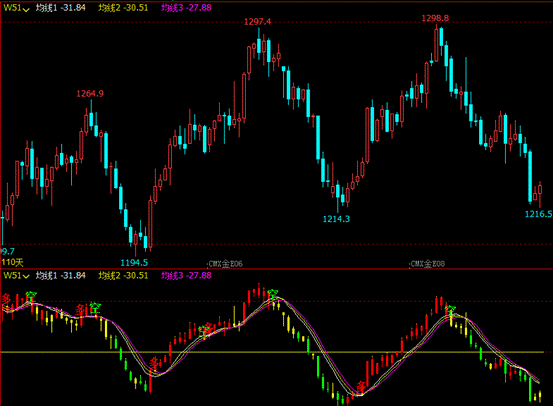Click the 空 marker at the indicator's rightmost peak

pos(450,310)
